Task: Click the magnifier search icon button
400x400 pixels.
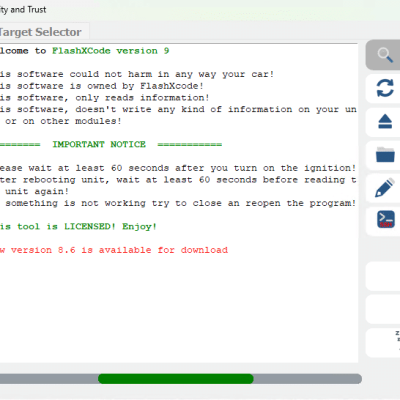Action: point(383,55)
